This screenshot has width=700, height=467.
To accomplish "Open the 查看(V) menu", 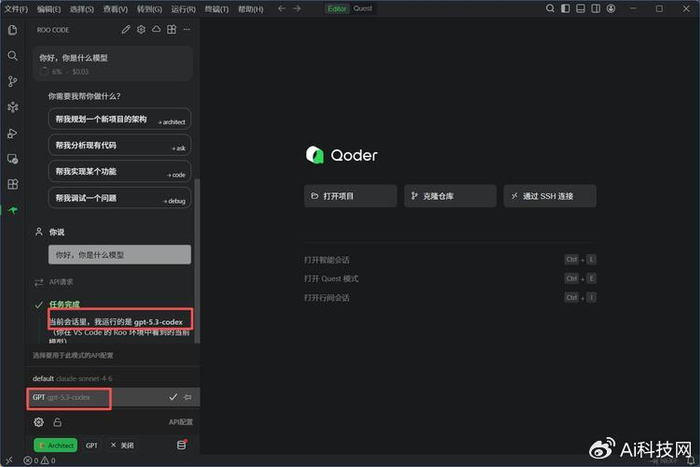I will tap(115, 9).
